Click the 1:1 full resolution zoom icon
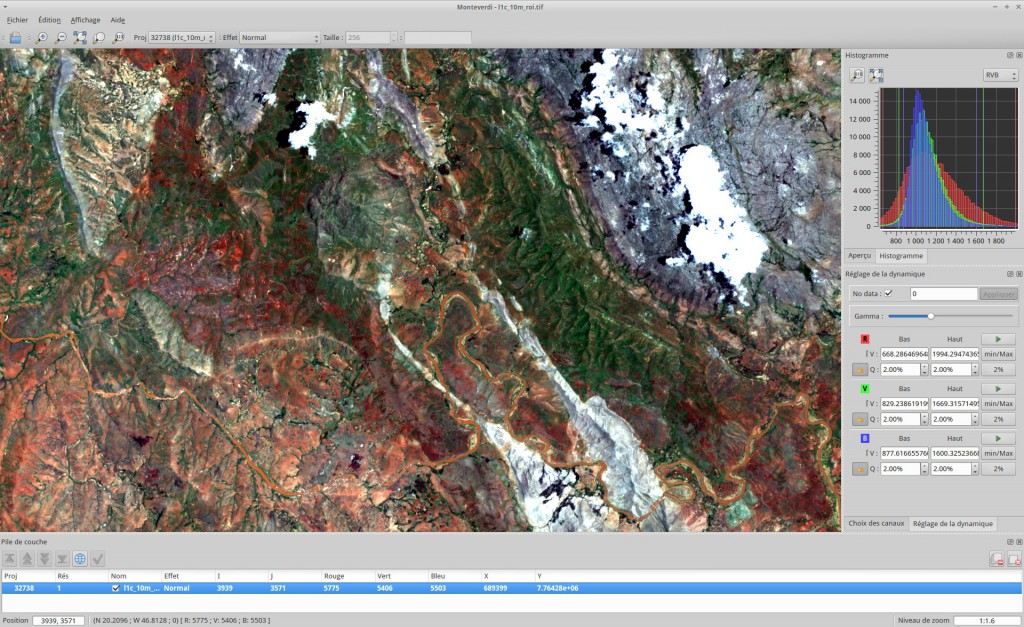The image size is (1024, 627). (119, 38)
